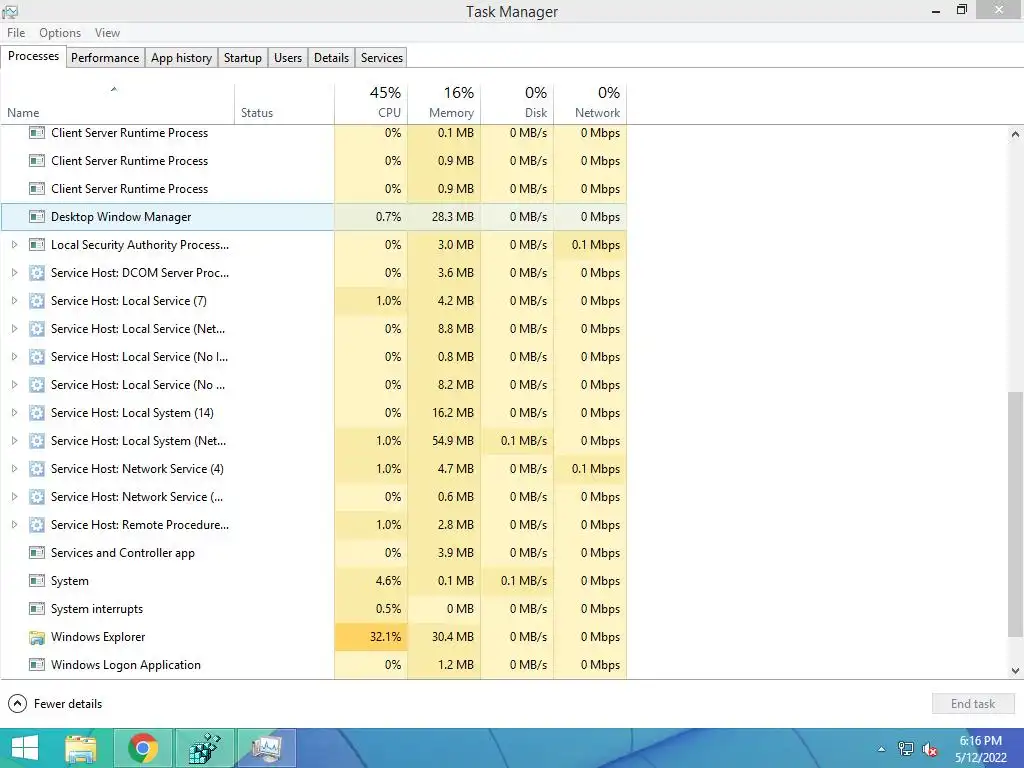Click the scrollbar up arrow
1024x768 pixels.
(x=1015, y=135)
